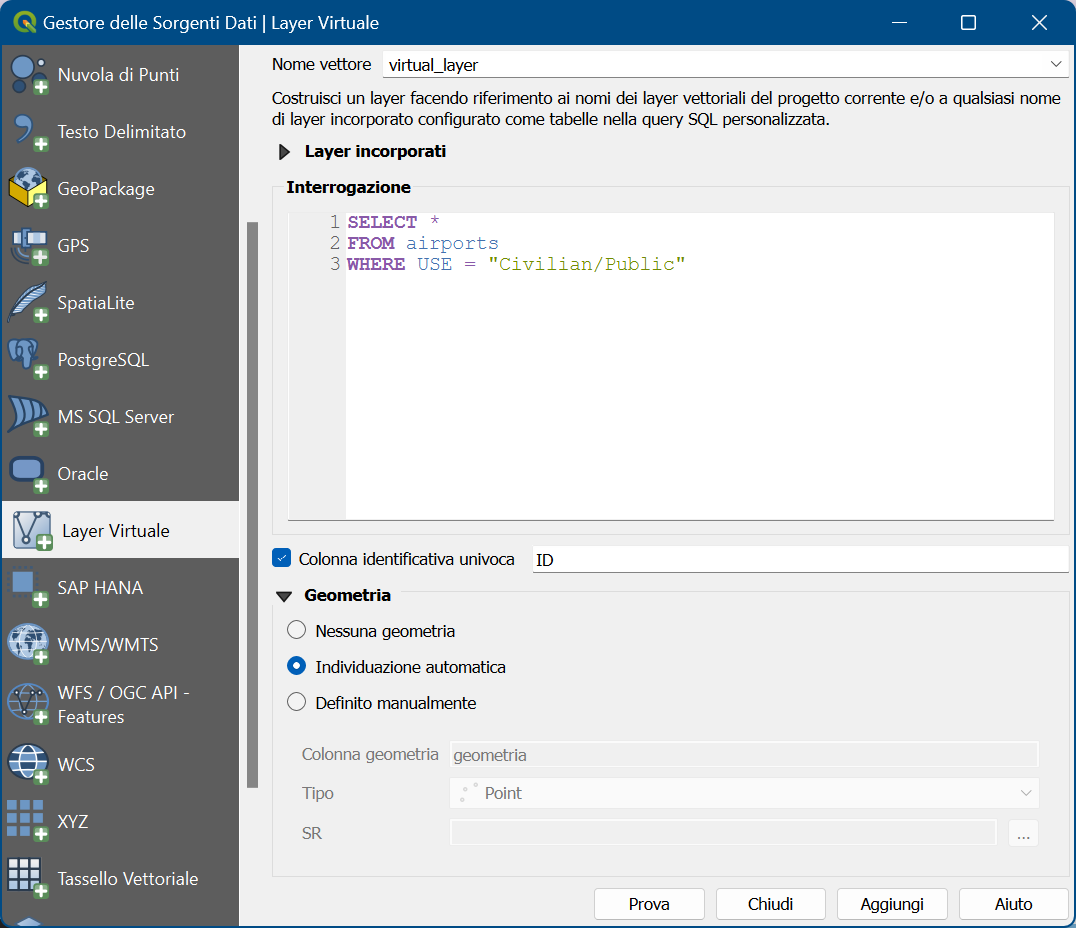1076x928 pixels.
Task: Expand the Layer incorporati section
Action: click(283, 152)
